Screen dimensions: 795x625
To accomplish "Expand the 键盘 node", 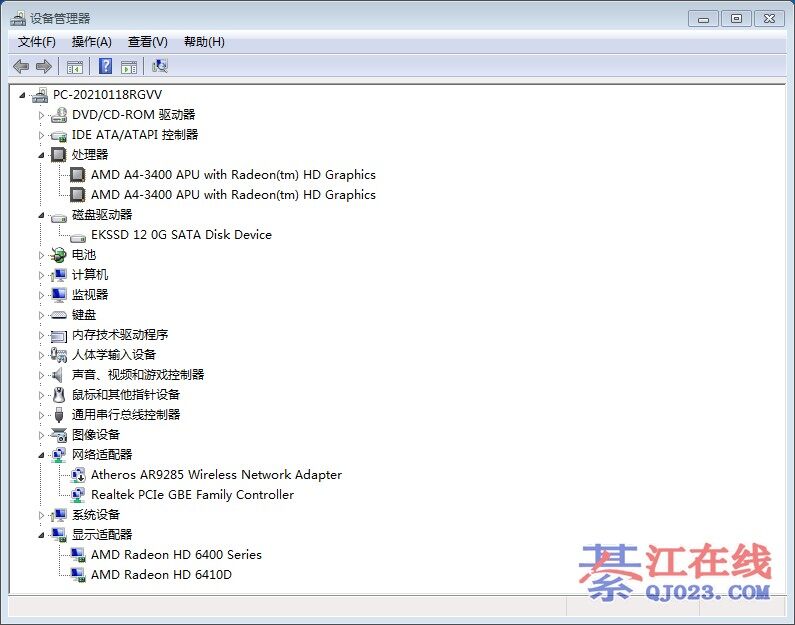I will point(42,315).
